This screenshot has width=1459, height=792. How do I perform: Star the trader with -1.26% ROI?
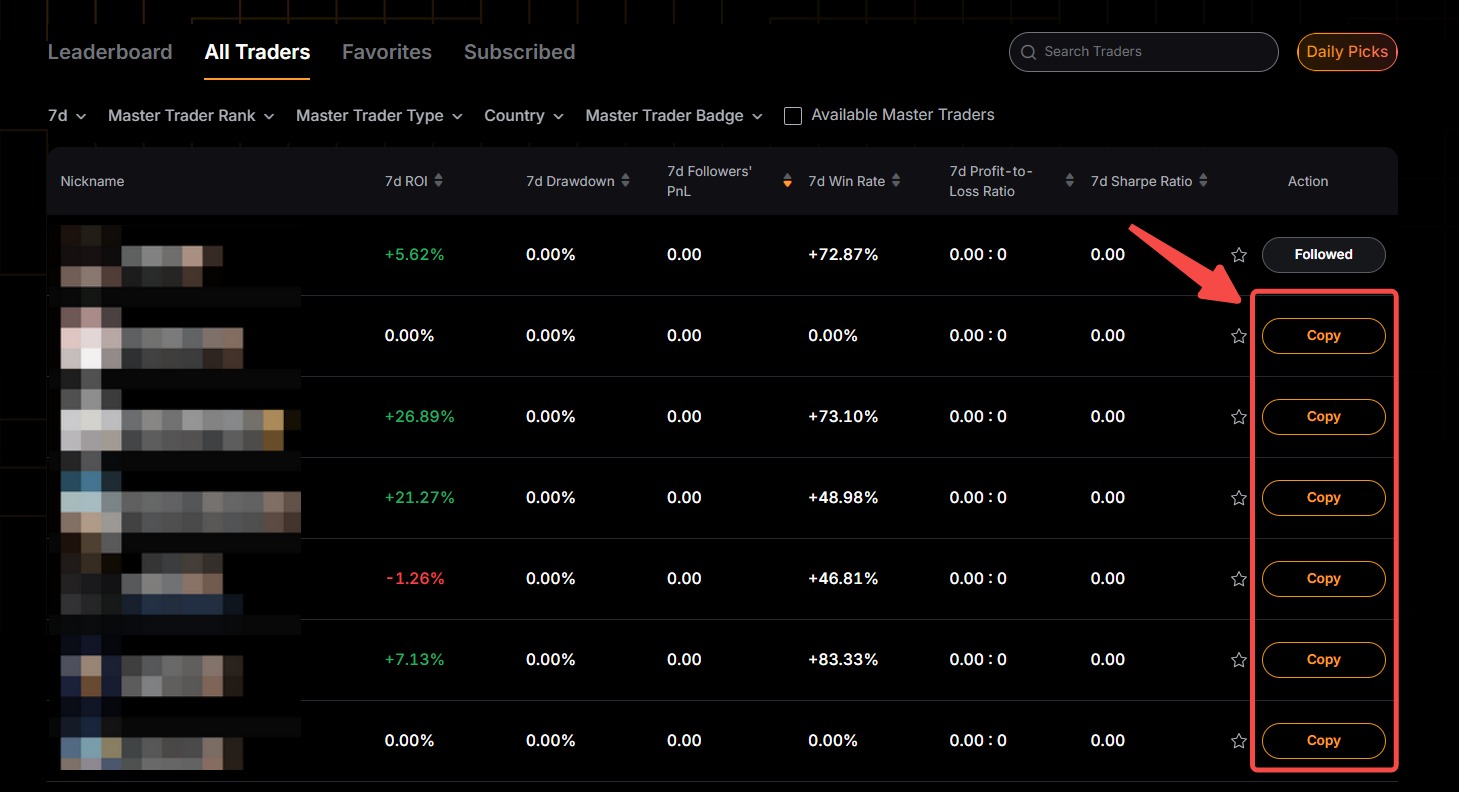click(1239, 579)
